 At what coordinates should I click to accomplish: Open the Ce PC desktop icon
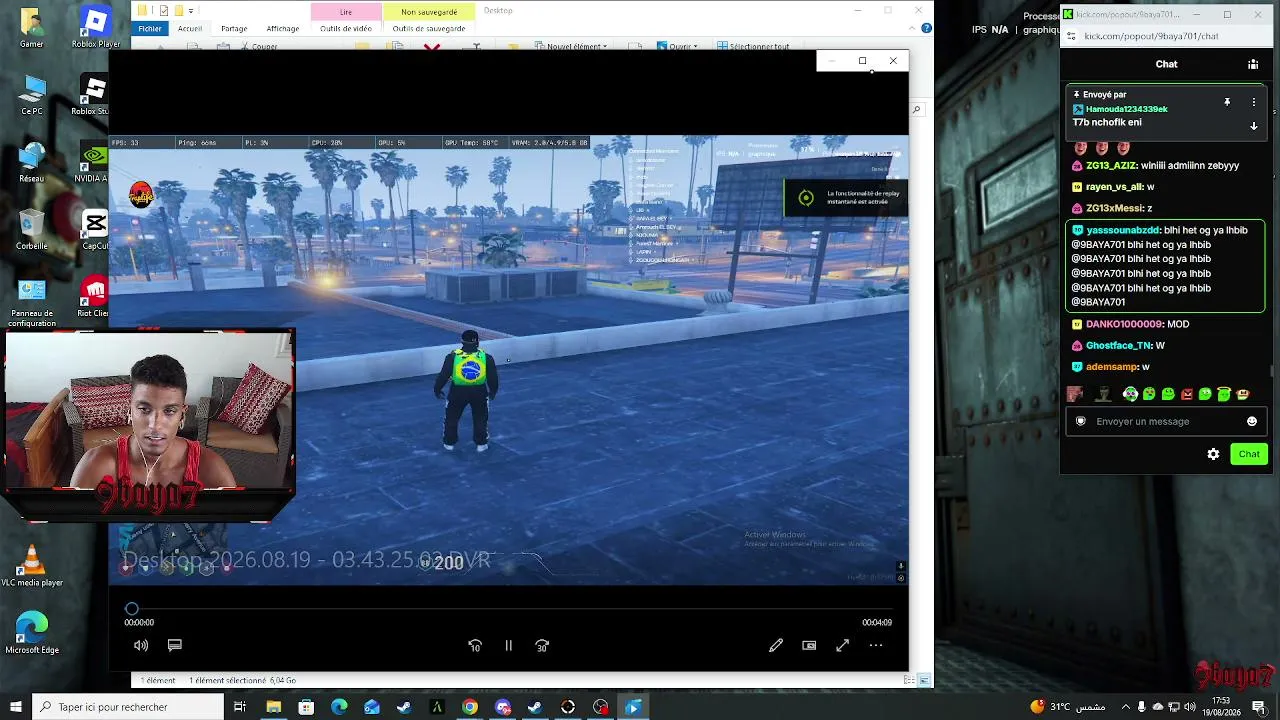point(32,95)
